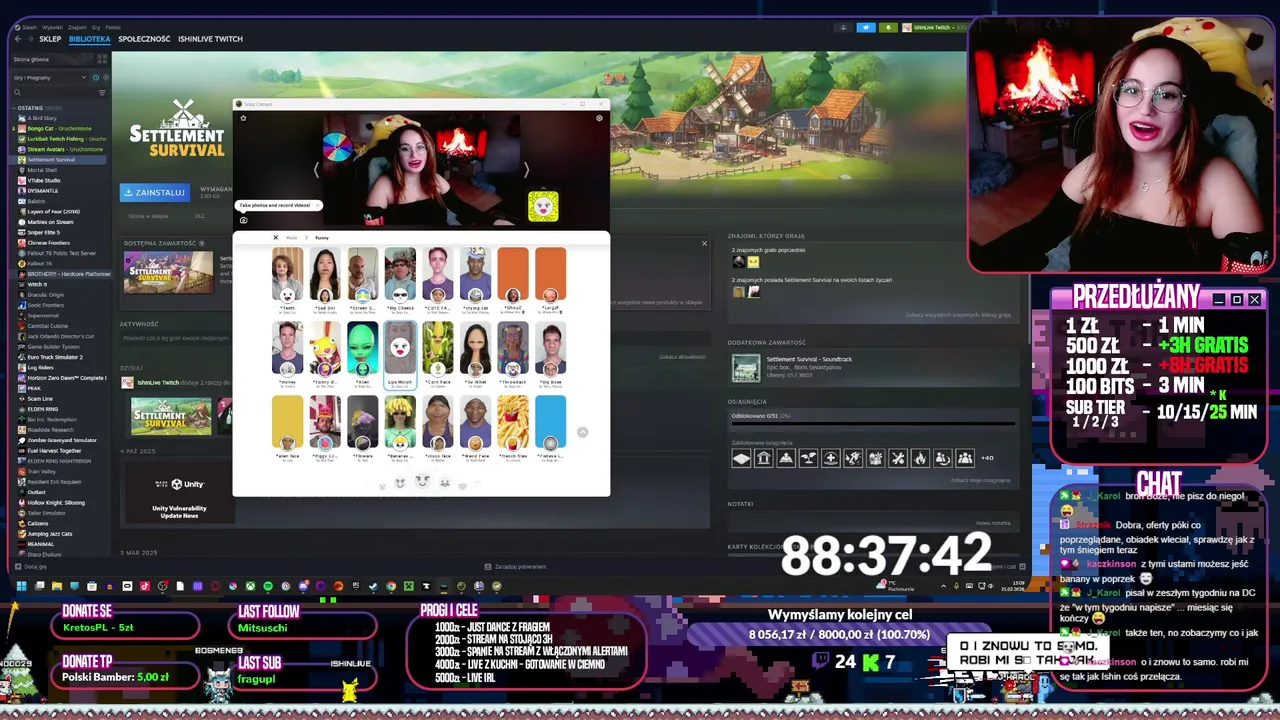Screen dimensions: 1280x720
Task: Open the BIBLIOTEKA tab in Steam
Action: tap(89, 39)
